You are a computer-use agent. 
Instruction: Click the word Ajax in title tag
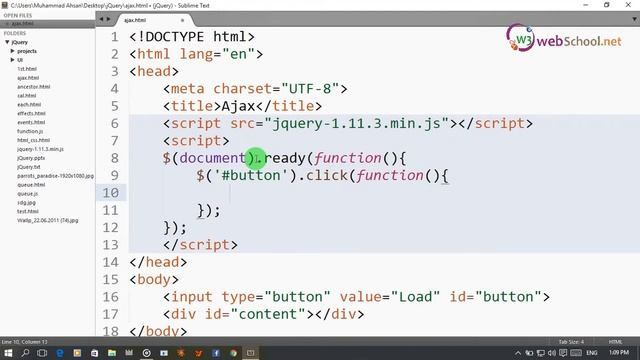coord(238,106)
